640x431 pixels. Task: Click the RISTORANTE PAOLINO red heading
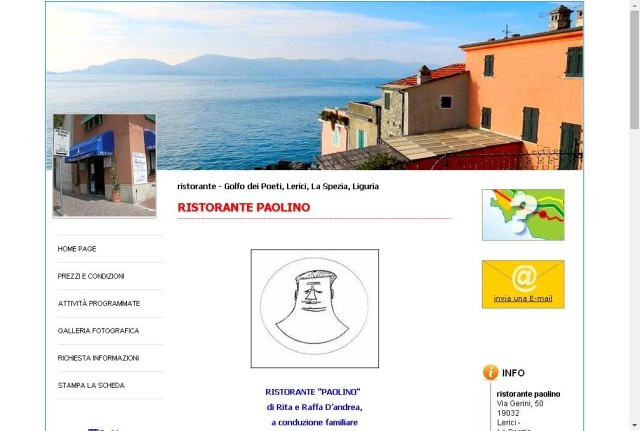pyautogui.click(x=244, y=207)
